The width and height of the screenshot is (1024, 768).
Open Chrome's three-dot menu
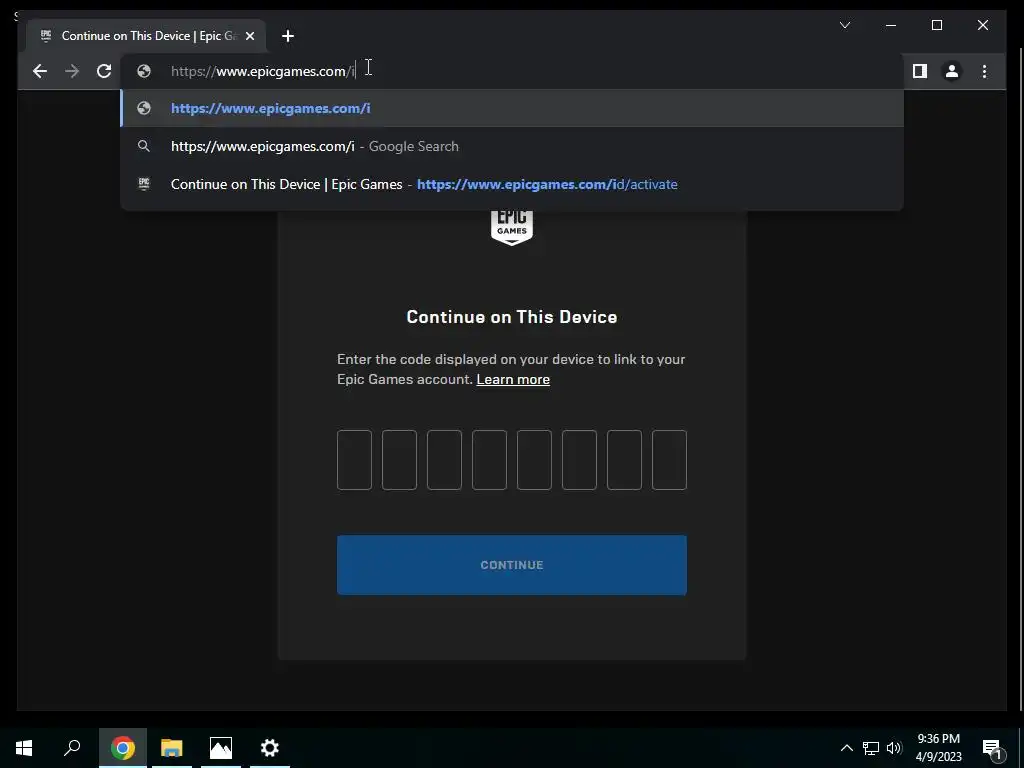(984, 71)
